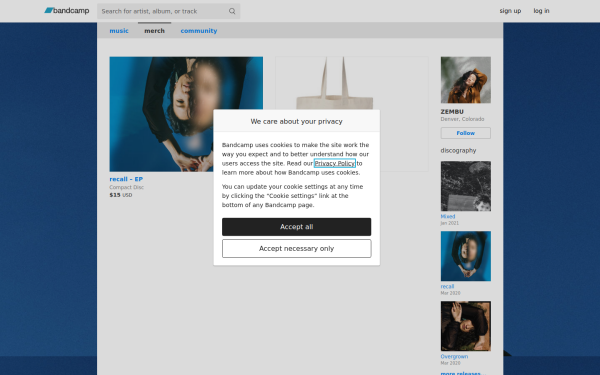Accept all cookies
This screenshot has width=600, height=375.
tap(297, 227)
